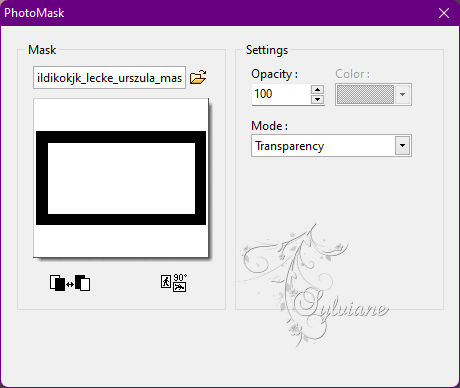Click the white center of mask preview
The height and width of the screenshot is (388, 460).
click(x=121, y=178)
